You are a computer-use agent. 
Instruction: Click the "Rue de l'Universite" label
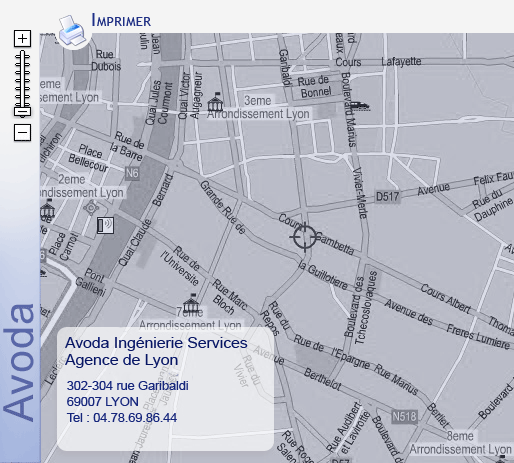(x=180, y=266)
